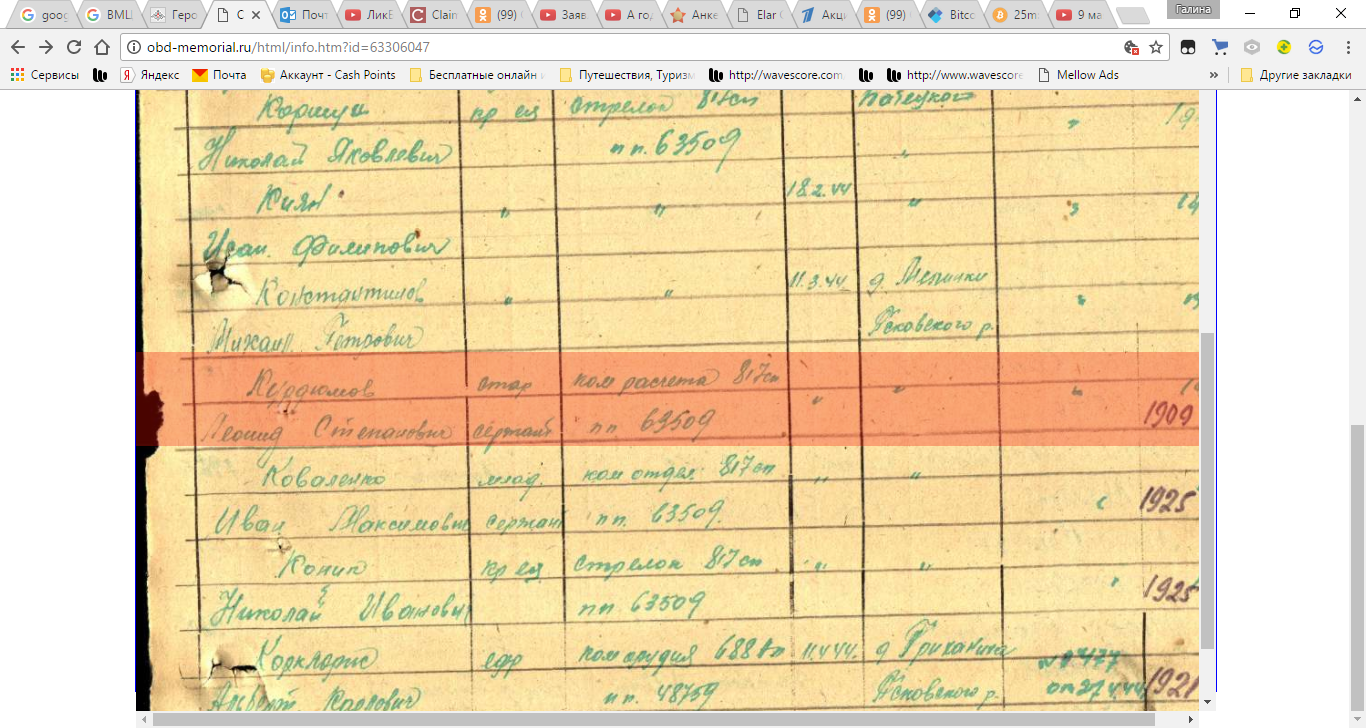Viewport: 1366px width, 728px height.
Task: Open the Яндекс bookmark
Action: pyautogui.click(x=150, y=75)
